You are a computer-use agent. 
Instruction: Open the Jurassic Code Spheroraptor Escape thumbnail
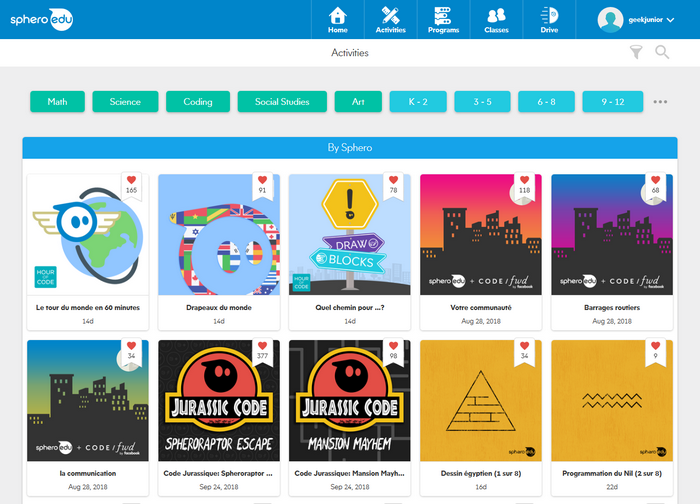(219, 401)
